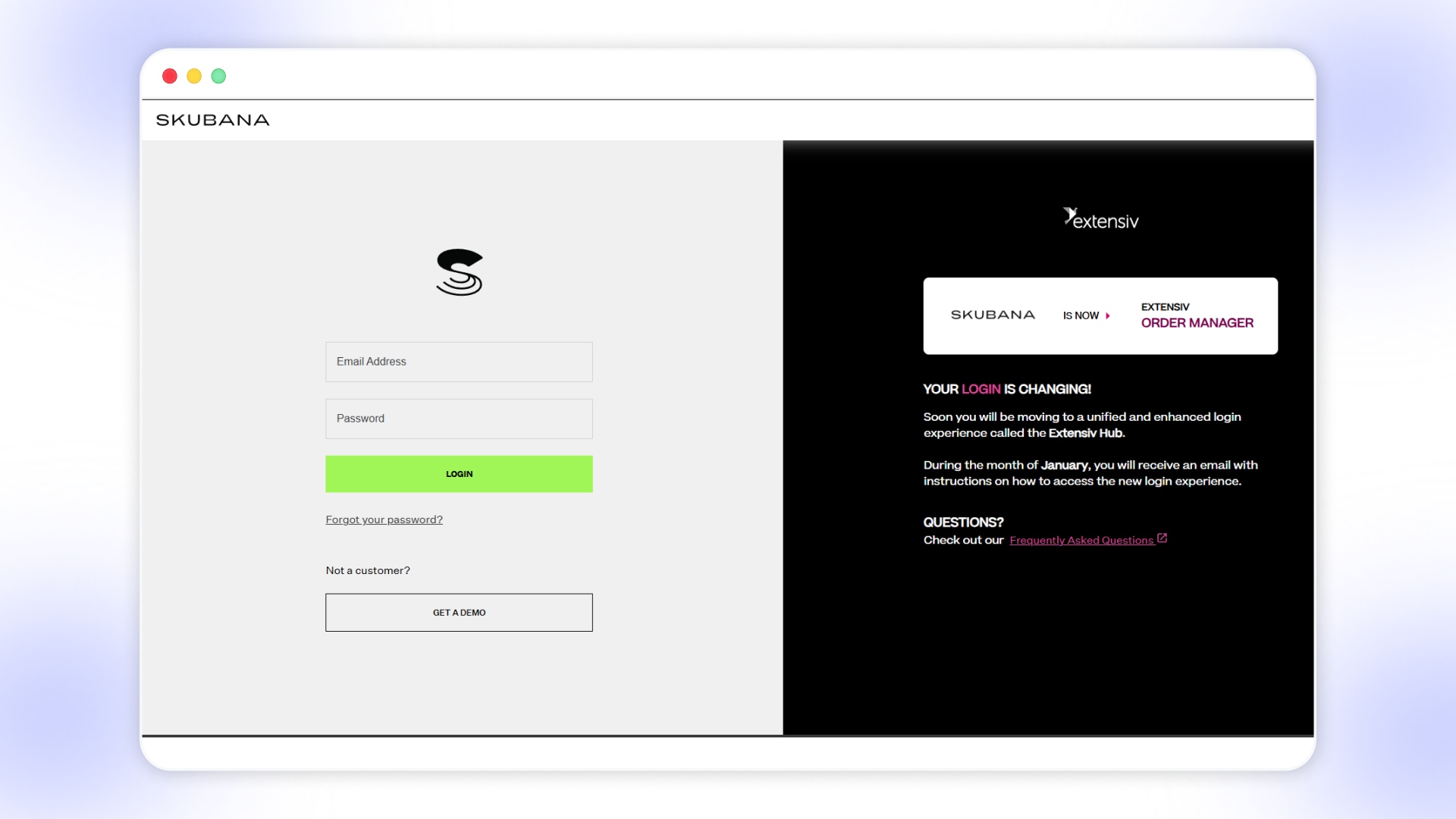Click the yellow minimize window dot
Image resolution: width=1456 pixels, height=819 pixels.
click(194, 76)
